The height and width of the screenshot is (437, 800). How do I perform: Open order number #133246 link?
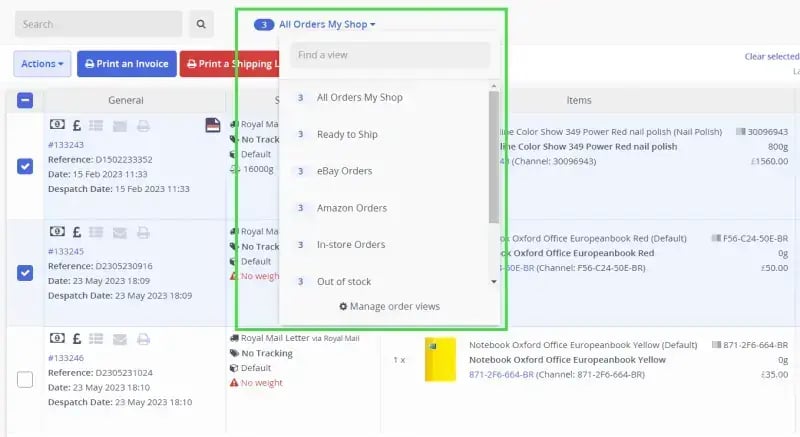(x=66, y=358)
